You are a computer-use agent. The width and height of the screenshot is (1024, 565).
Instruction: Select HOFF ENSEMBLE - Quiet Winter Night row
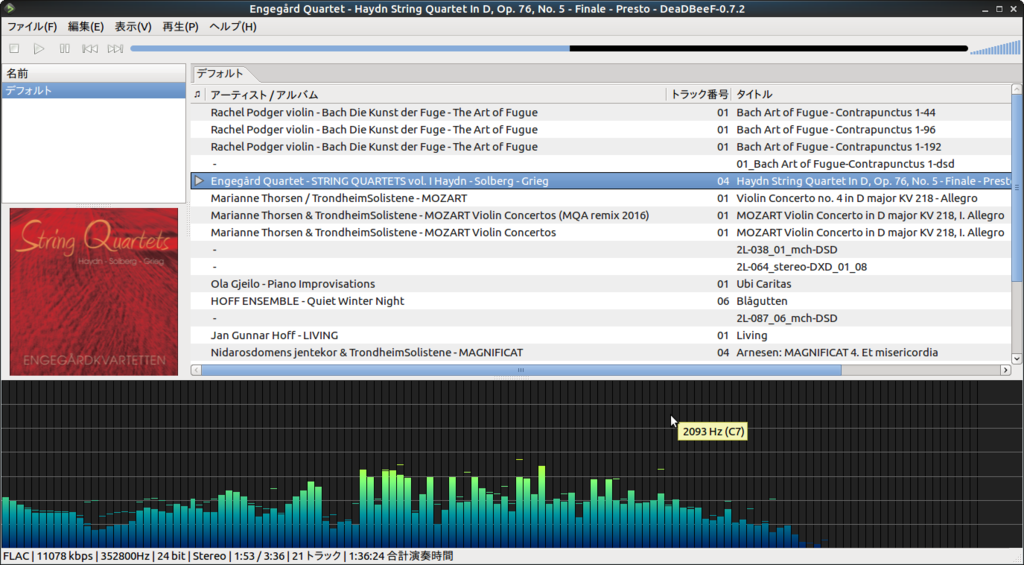coord(601,301)
